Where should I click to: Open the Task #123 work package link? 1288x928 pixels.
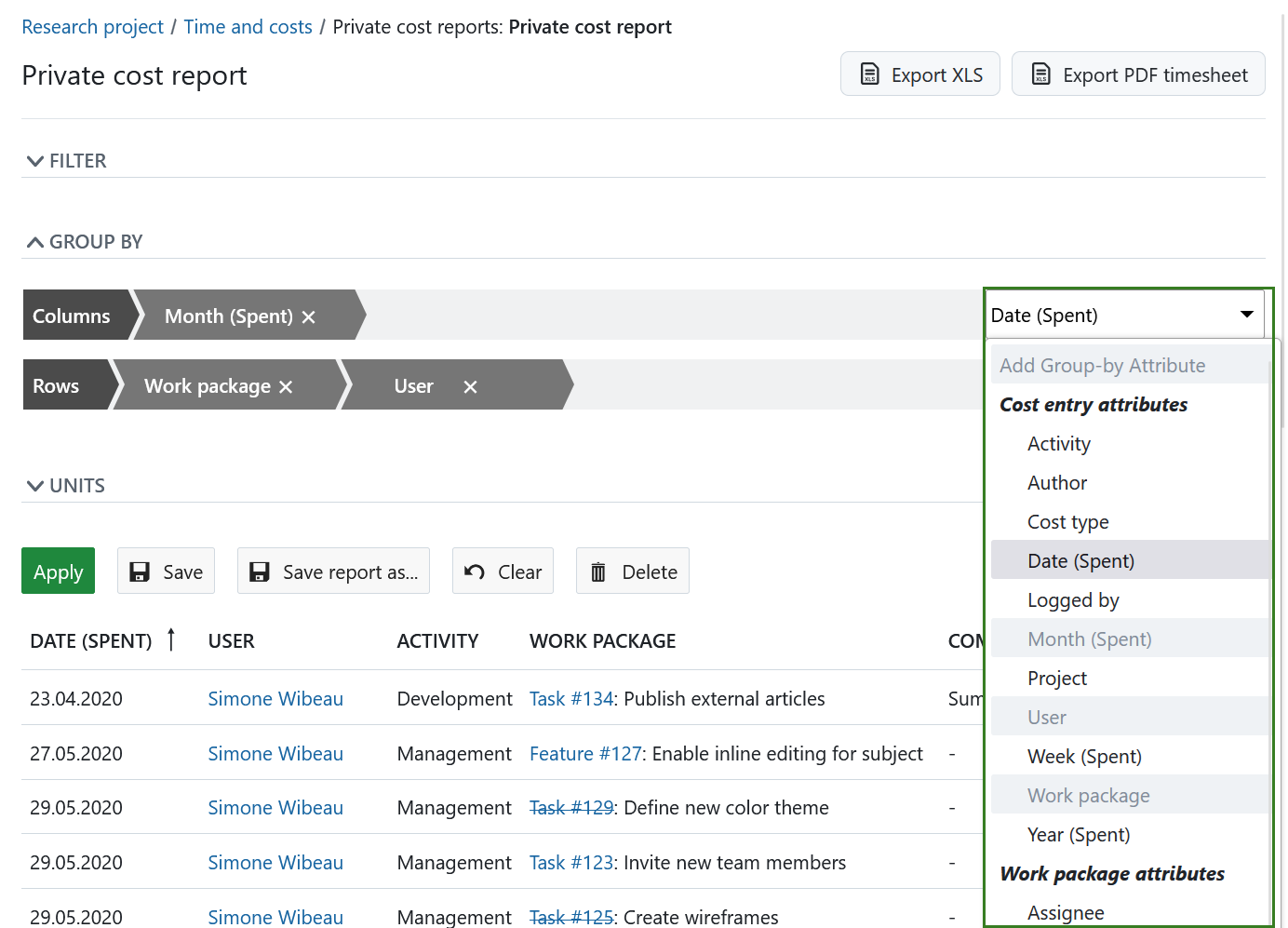[571, 863]
